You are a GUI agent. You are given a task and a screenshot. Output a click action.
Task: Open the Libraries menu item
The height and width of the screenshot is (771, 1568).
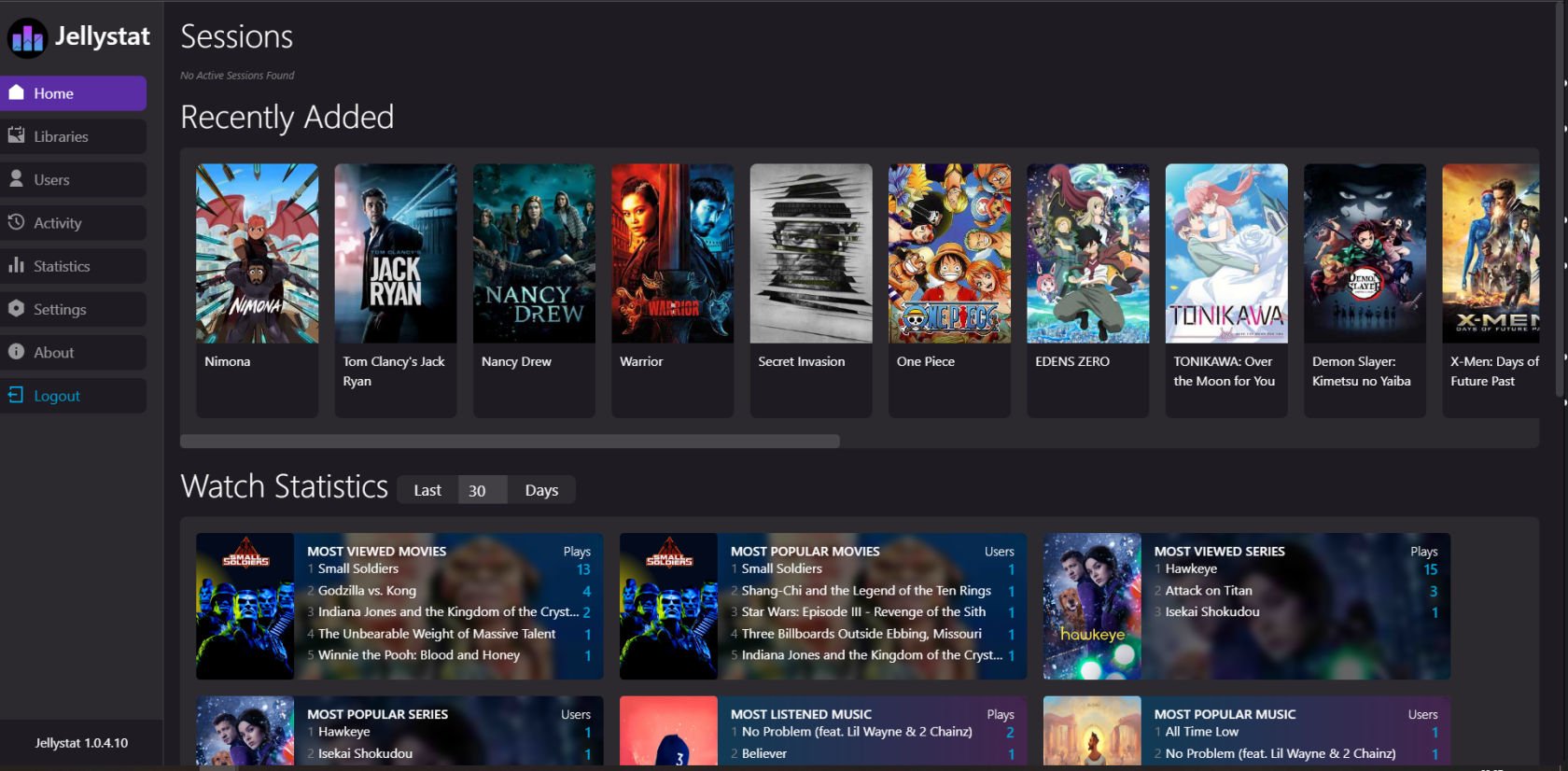61,136
